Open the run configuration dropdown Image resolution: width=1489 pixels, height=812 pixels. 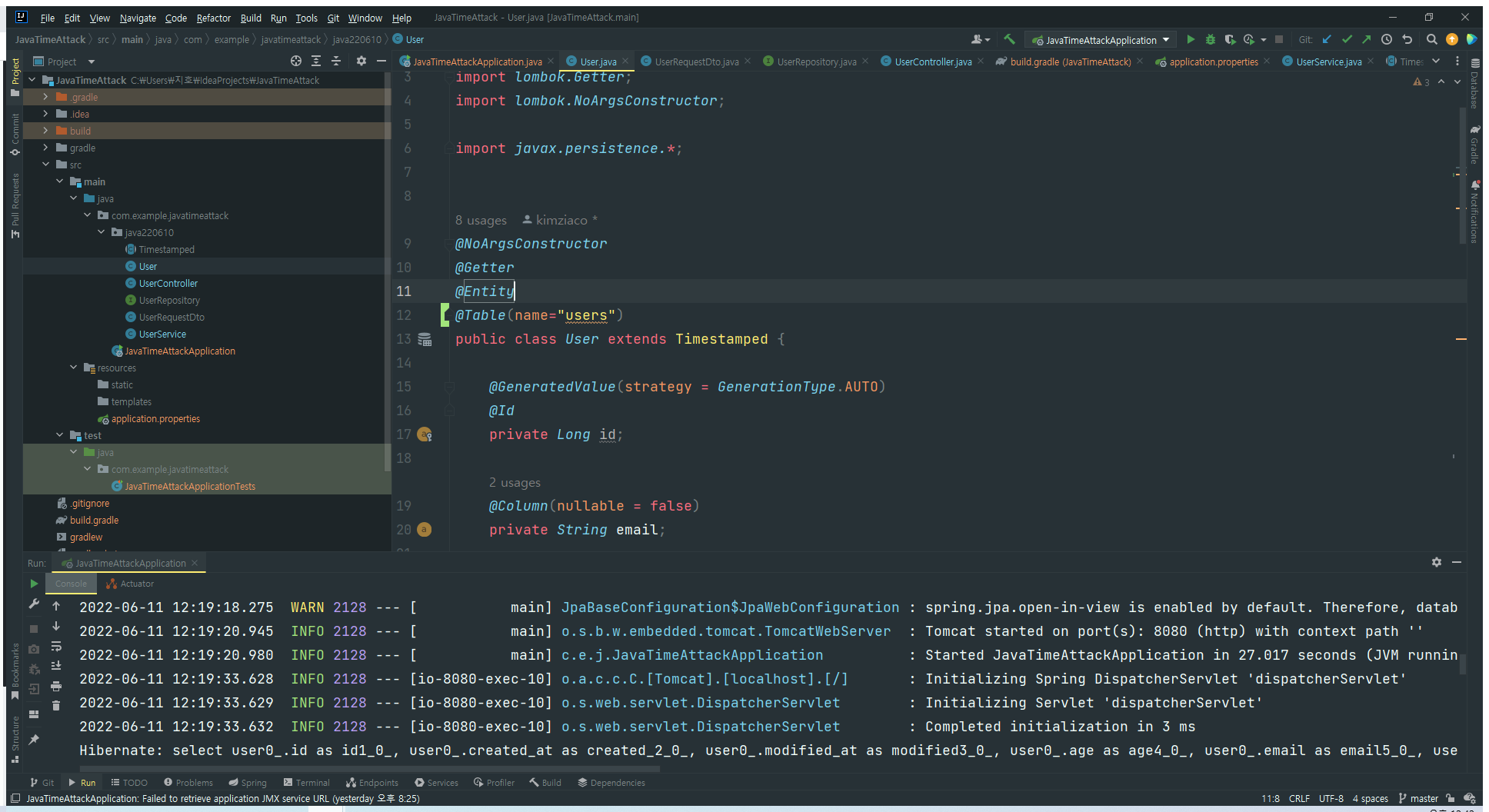pos(1101,40)
